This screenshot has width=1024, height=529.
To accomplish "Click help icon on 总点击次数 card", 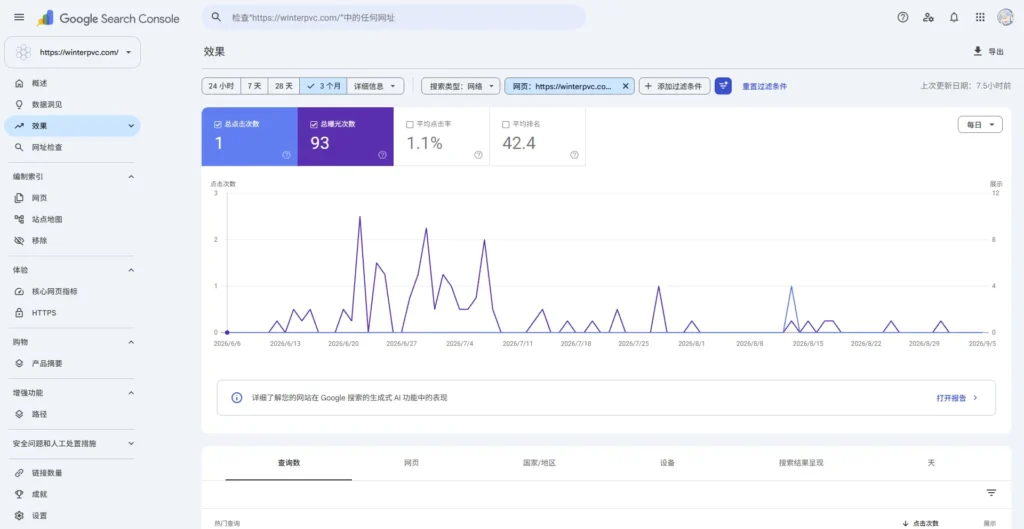I will pyautogui.click(x=286, y=155).
